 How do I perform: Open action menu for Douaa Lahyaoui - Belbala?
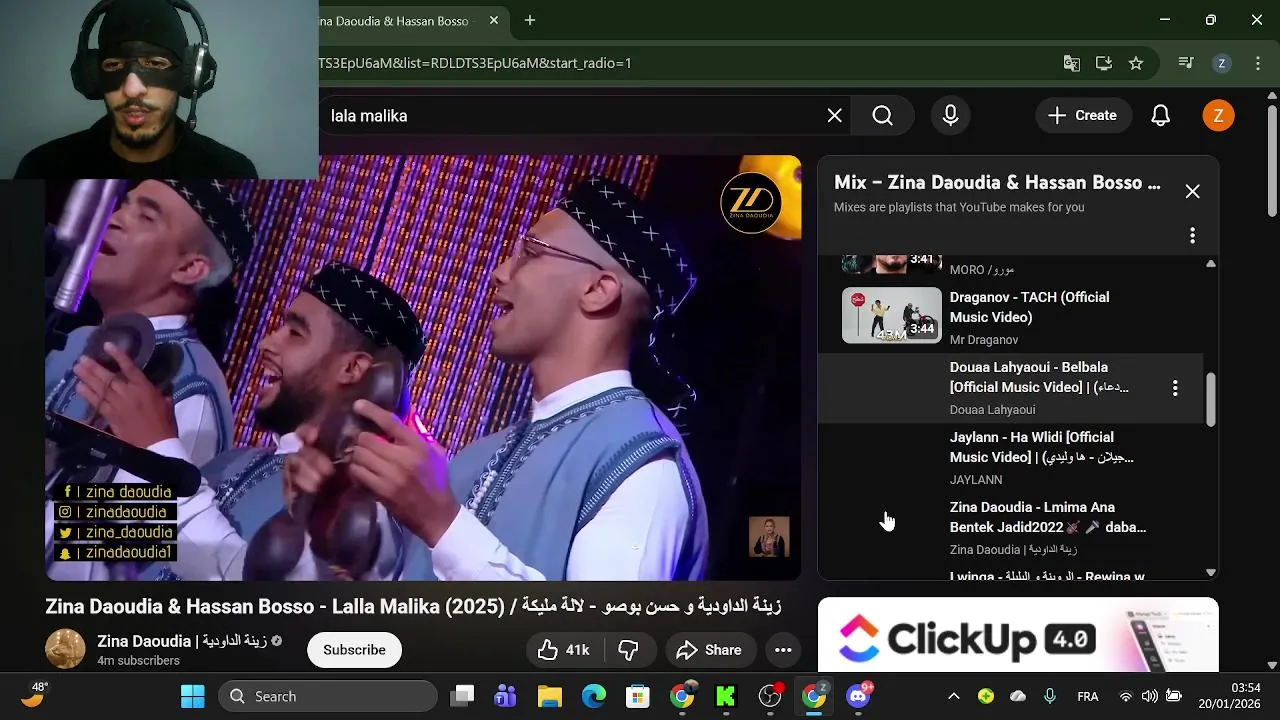click(x=1175, y=388)
